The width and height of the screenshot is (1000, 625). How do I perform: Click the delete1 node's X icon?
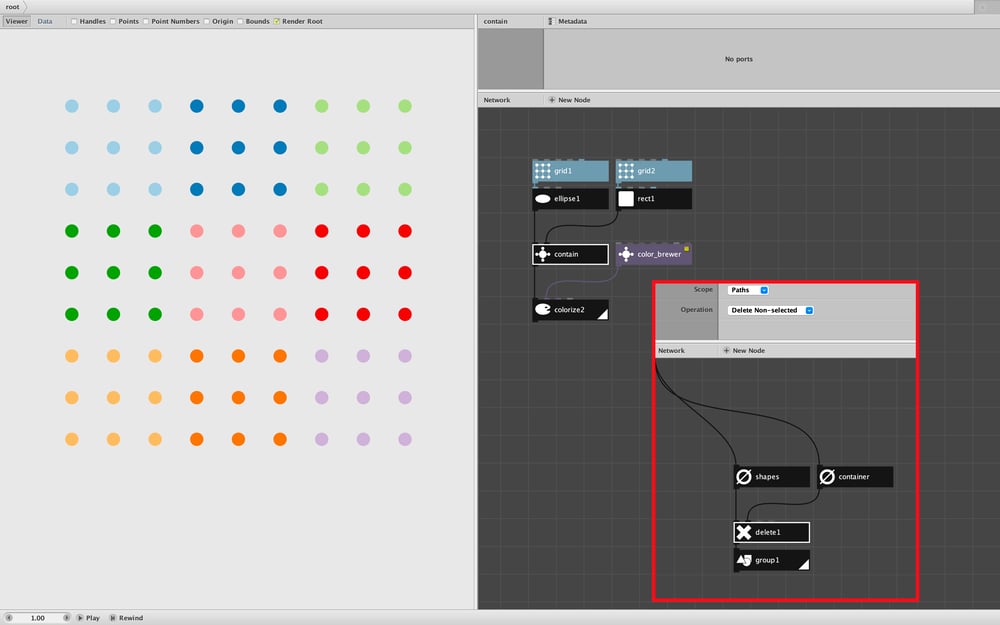click(744, 533)
